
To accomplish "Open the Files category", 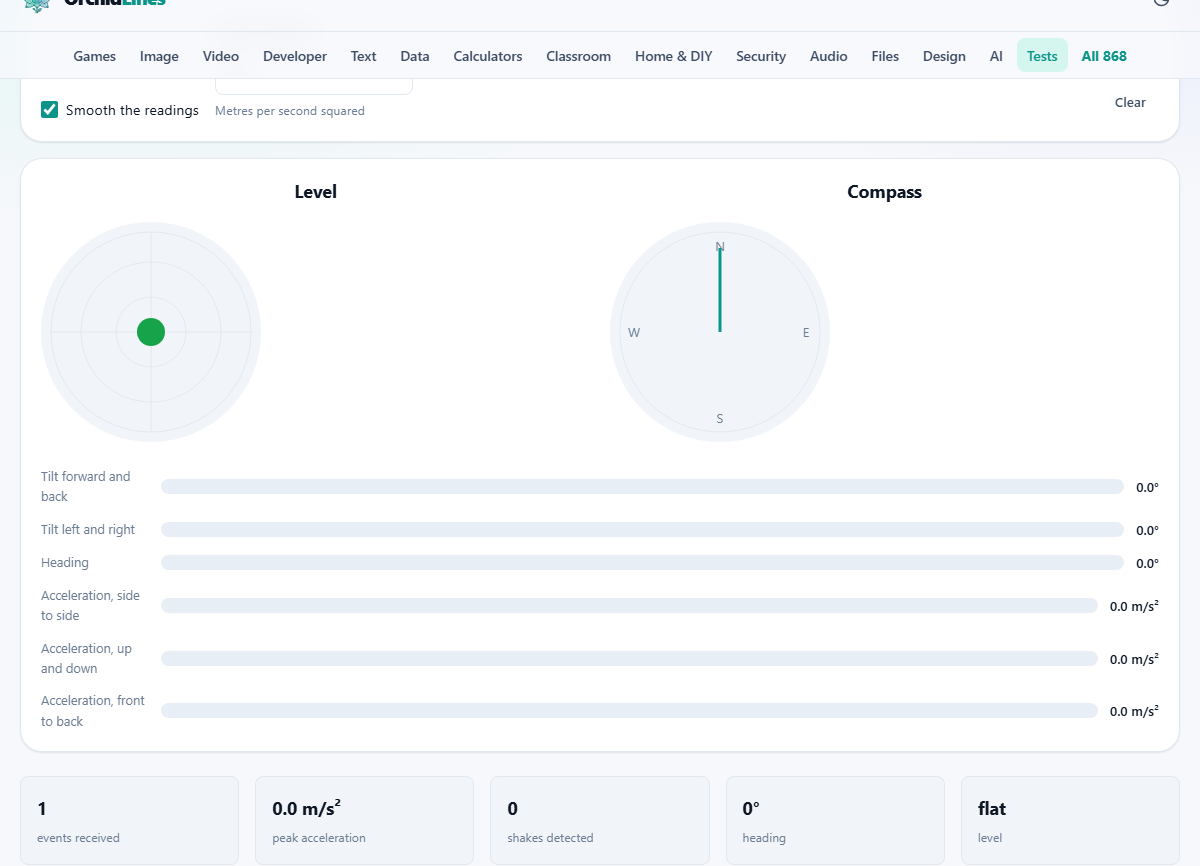I will coord(885,56).
